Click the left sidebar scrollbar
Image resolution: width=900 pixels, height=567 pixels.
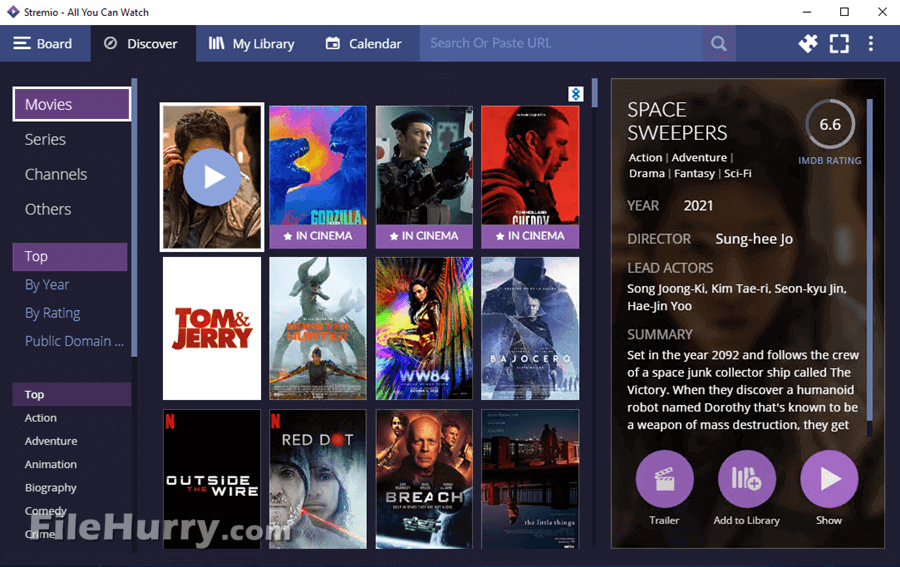pos(134,217)
